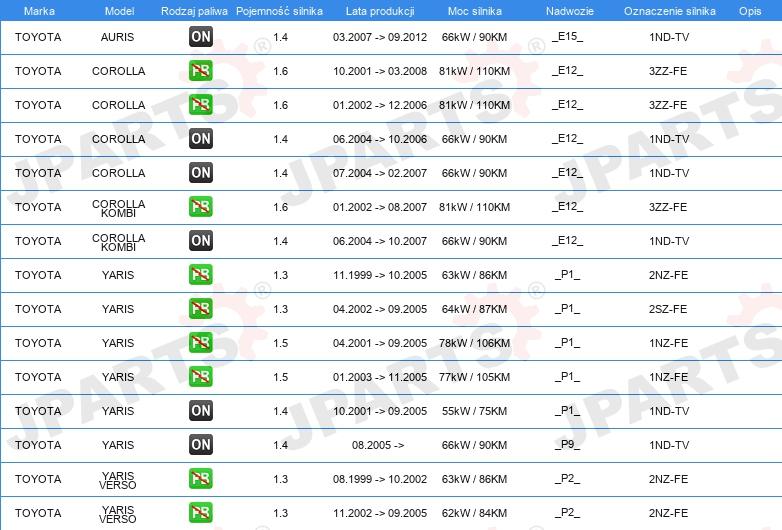Viewport: 782px width, 530px height.
Task: Click the Oznaczenie silnika column header
Action: coord(670,11)
